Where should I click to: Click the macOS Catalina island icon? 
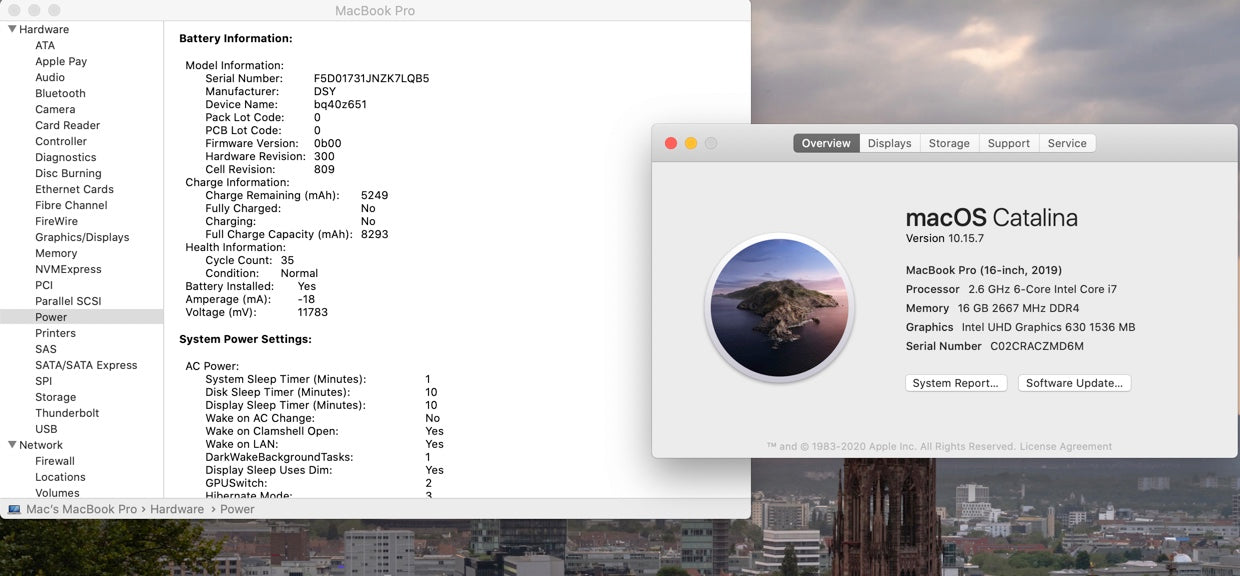(x=779, y=308)
